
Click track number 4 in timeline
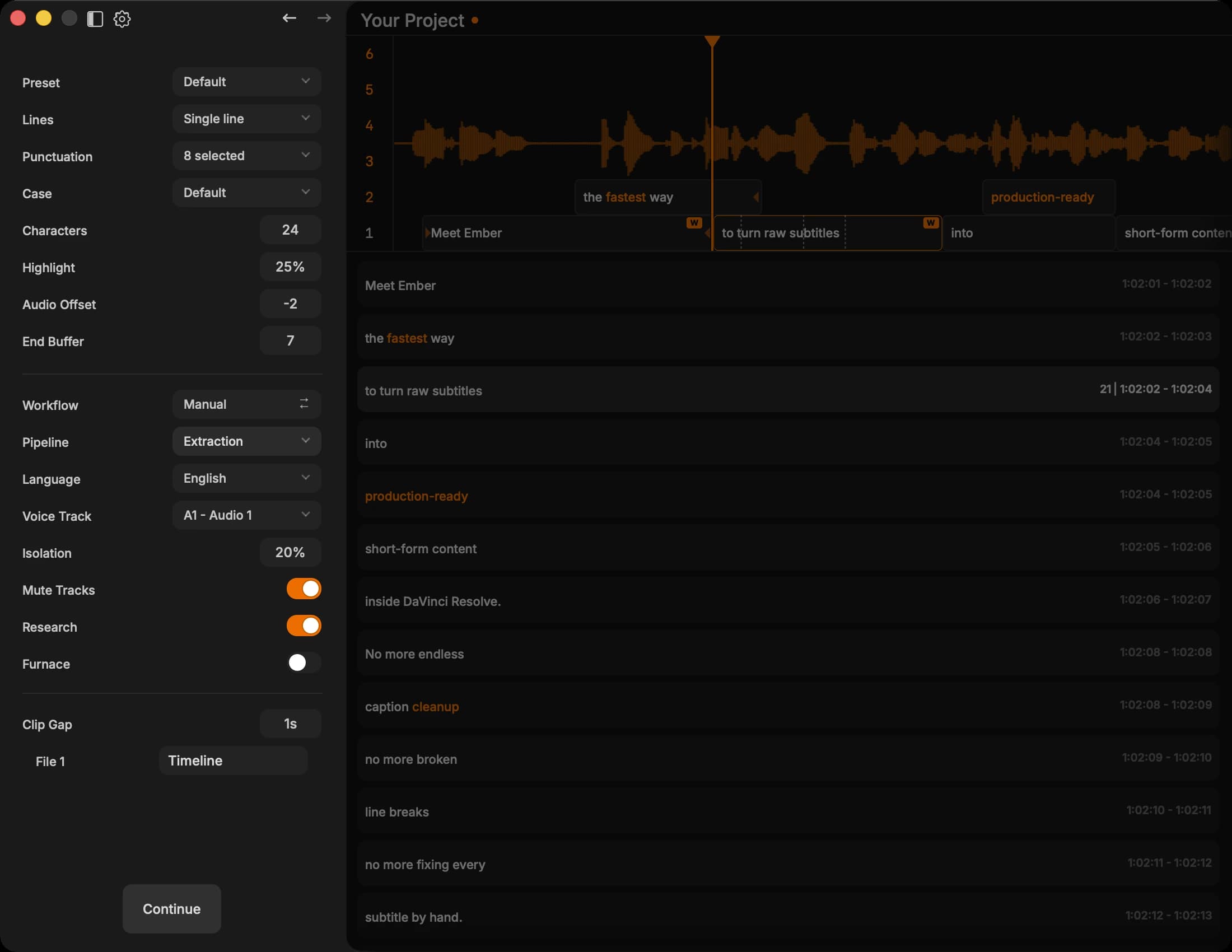coord(369,125)
